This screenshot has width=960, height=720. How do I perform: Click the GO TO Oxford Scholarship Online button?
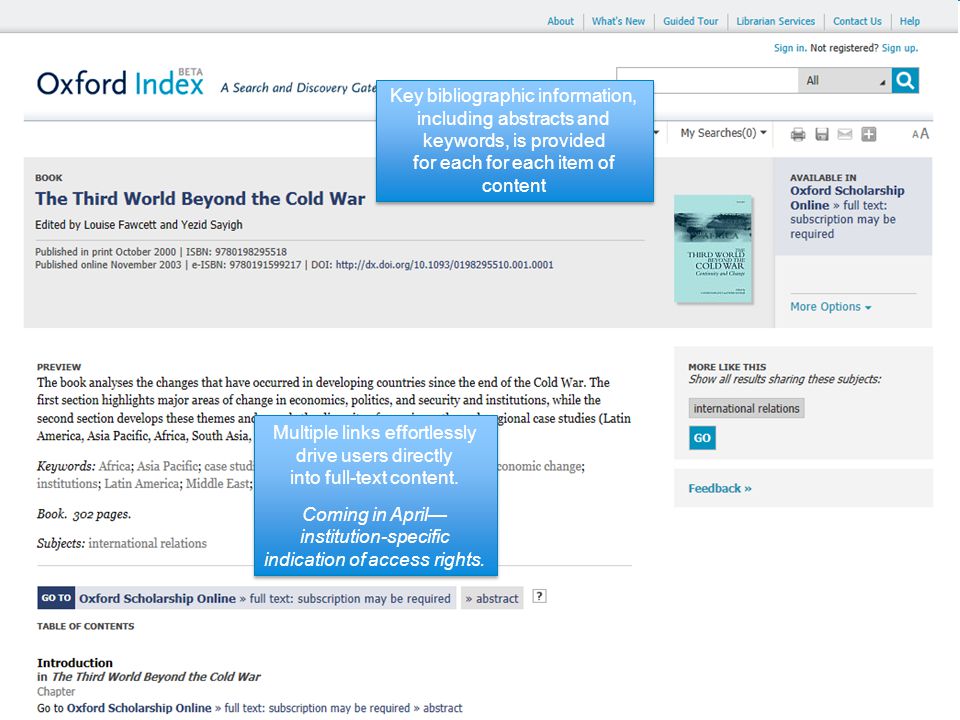(246, 598)
